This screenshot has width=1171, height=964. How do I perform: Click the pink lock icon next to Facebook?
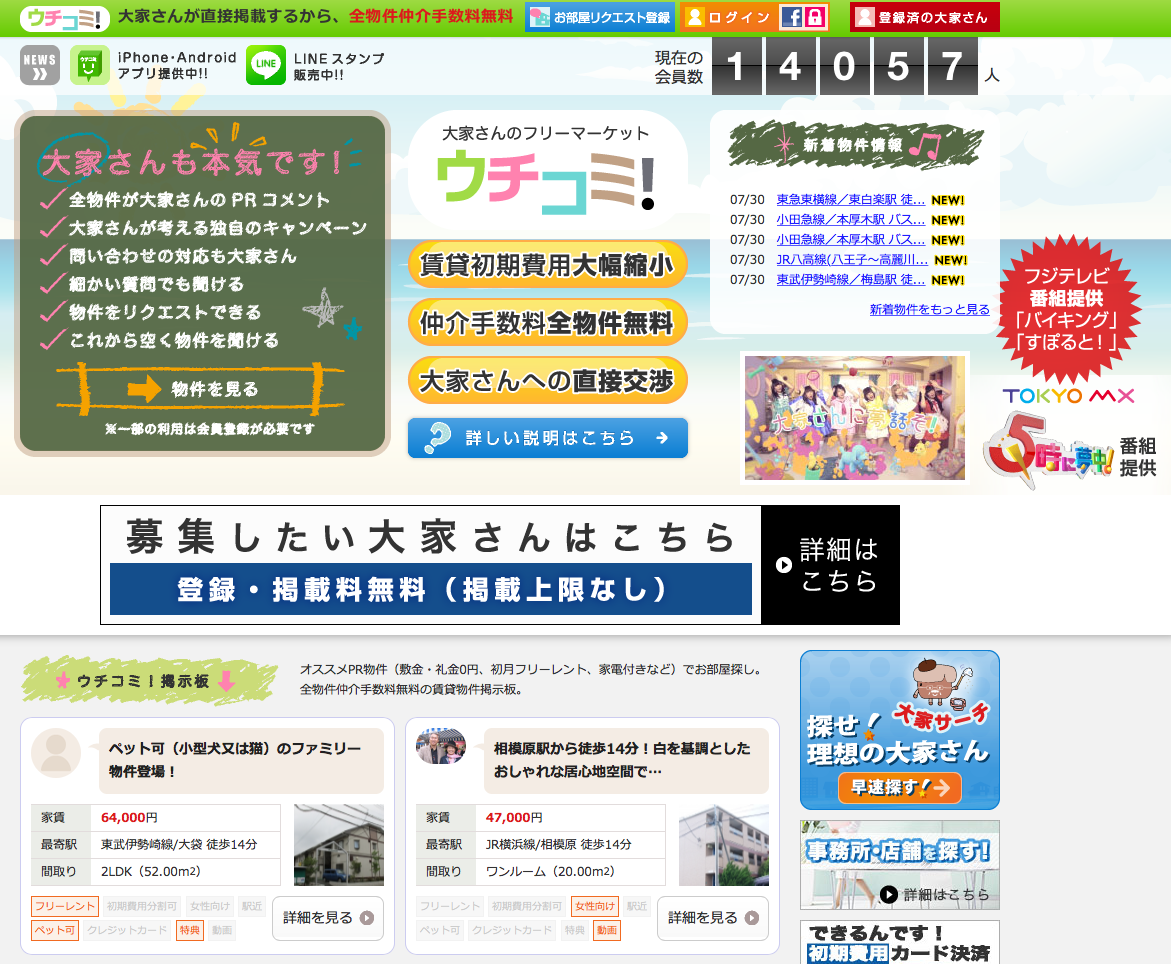(x=815, y=17)
